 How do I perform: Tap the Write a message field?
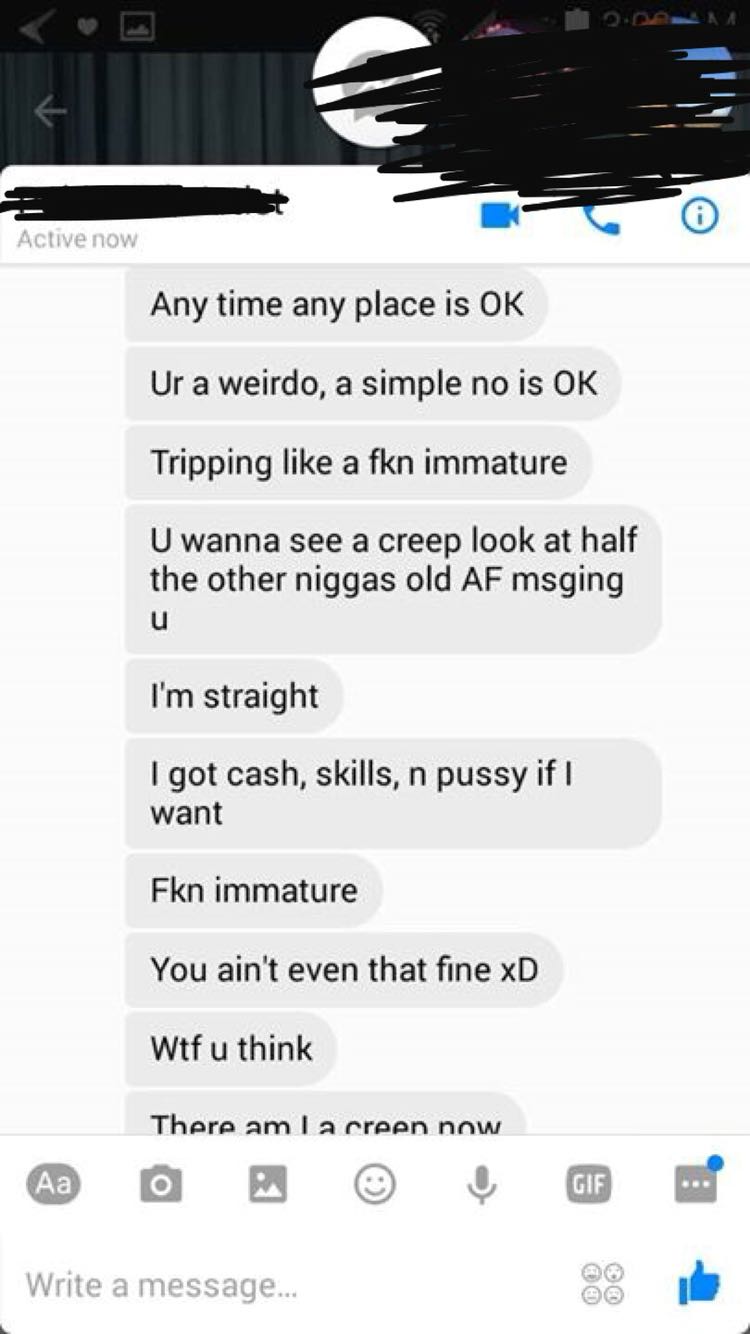pos(290,1284)
